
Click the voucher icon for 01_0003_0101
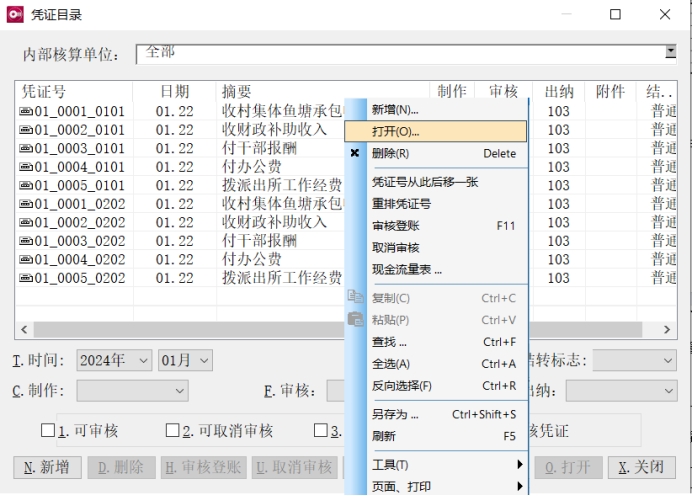[x=27, y=148]
